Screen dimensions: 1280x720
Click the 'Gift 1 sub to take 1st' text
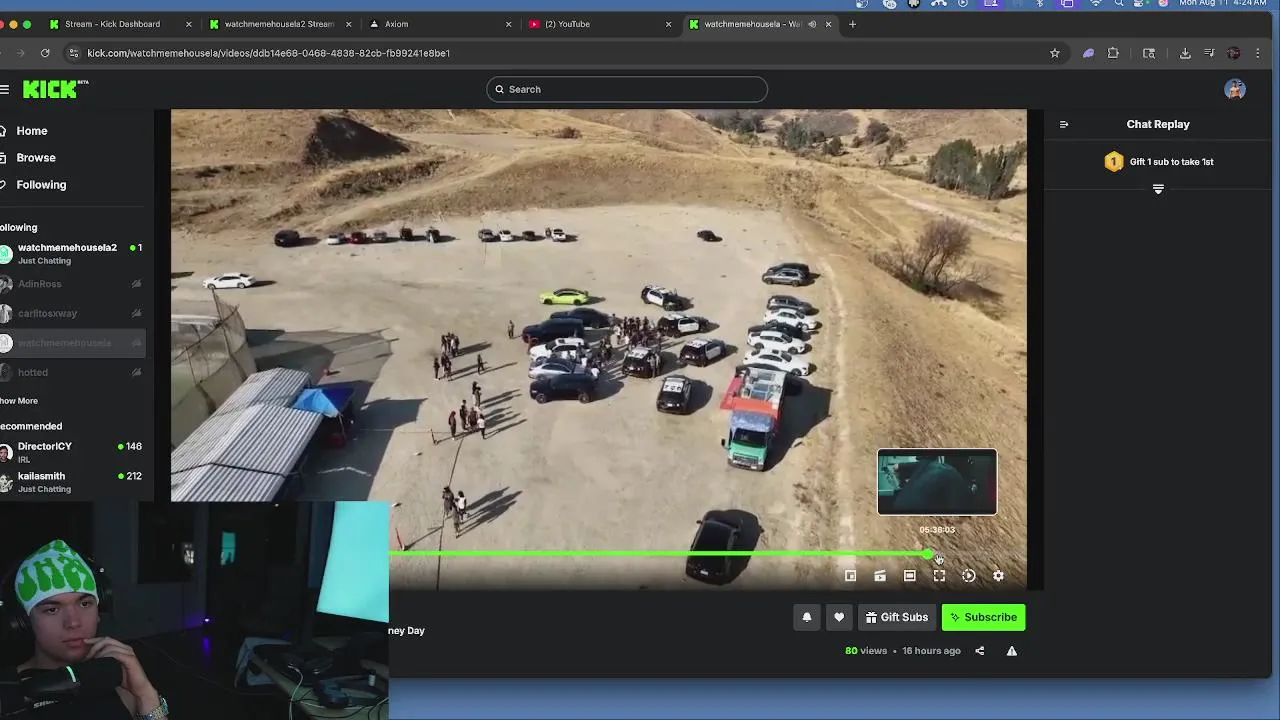point(1171,162)
